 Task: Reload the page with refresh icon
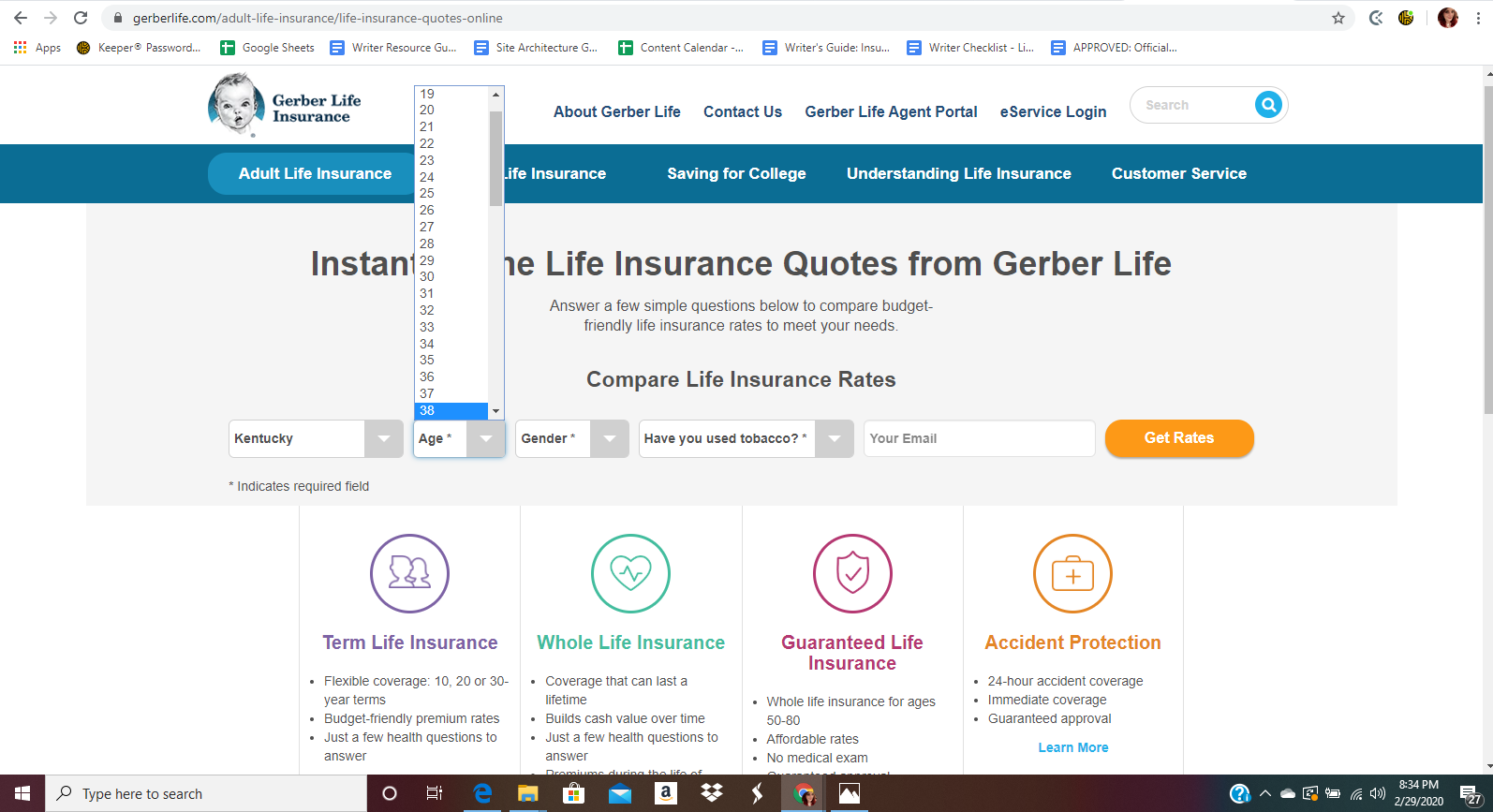click(81, 18)
